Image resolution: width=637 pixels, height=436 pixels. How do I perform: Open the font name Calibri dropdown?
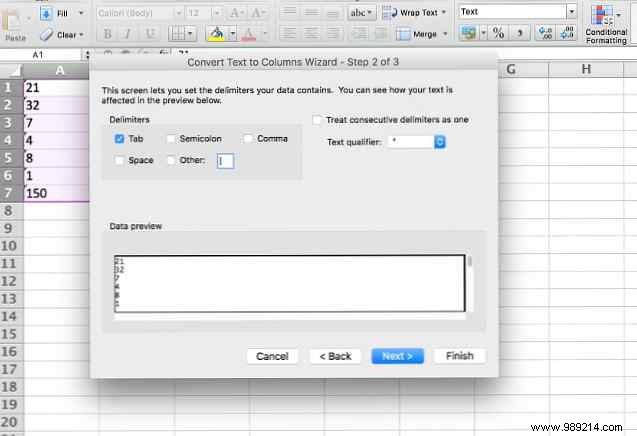[178, 13]
